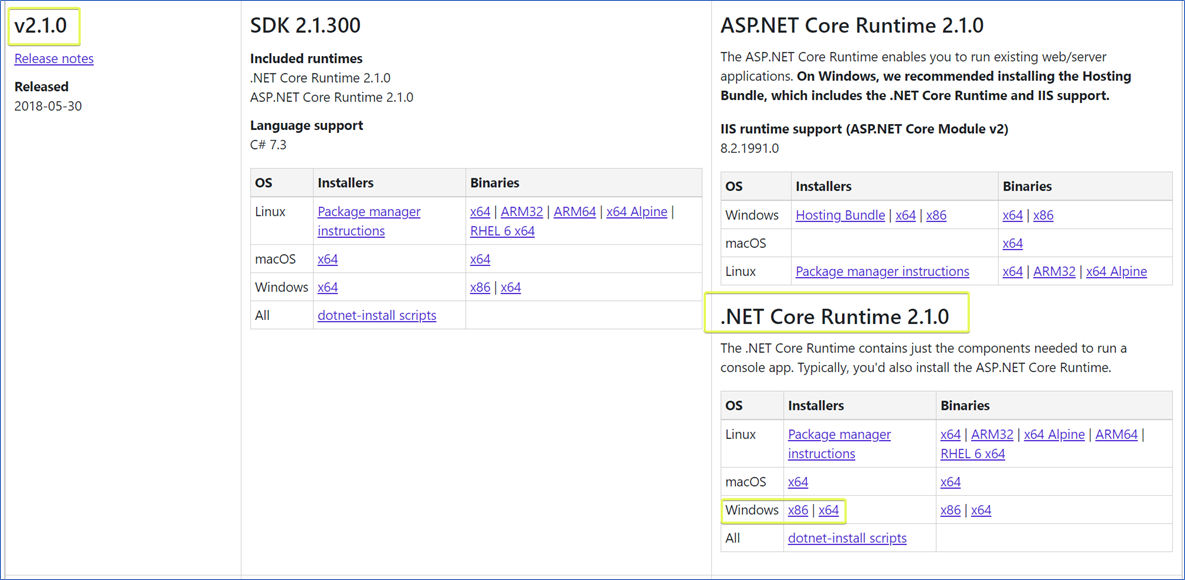Select the .NET Core Runtime 2.1.0 heading

click(x=834, y=316)
